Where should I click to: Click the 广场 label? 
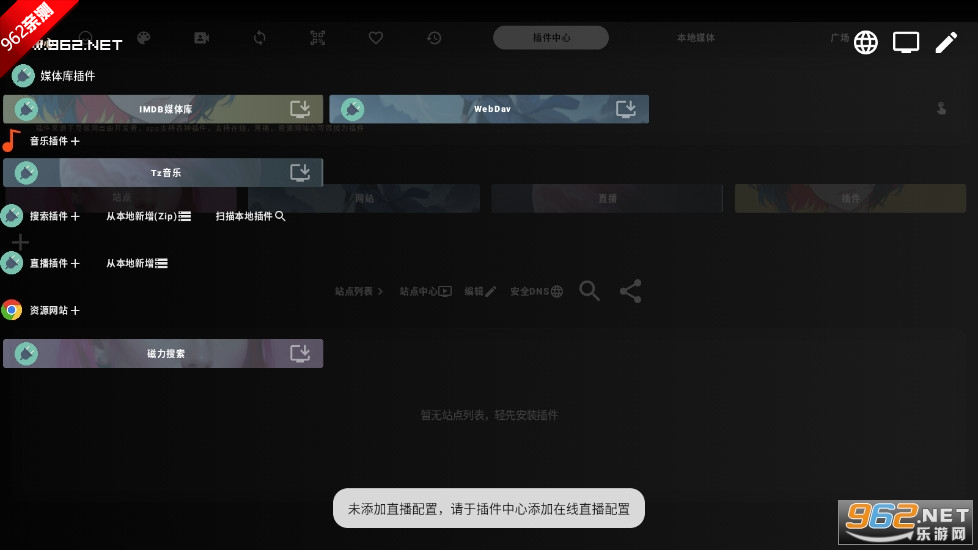[840, 37]
